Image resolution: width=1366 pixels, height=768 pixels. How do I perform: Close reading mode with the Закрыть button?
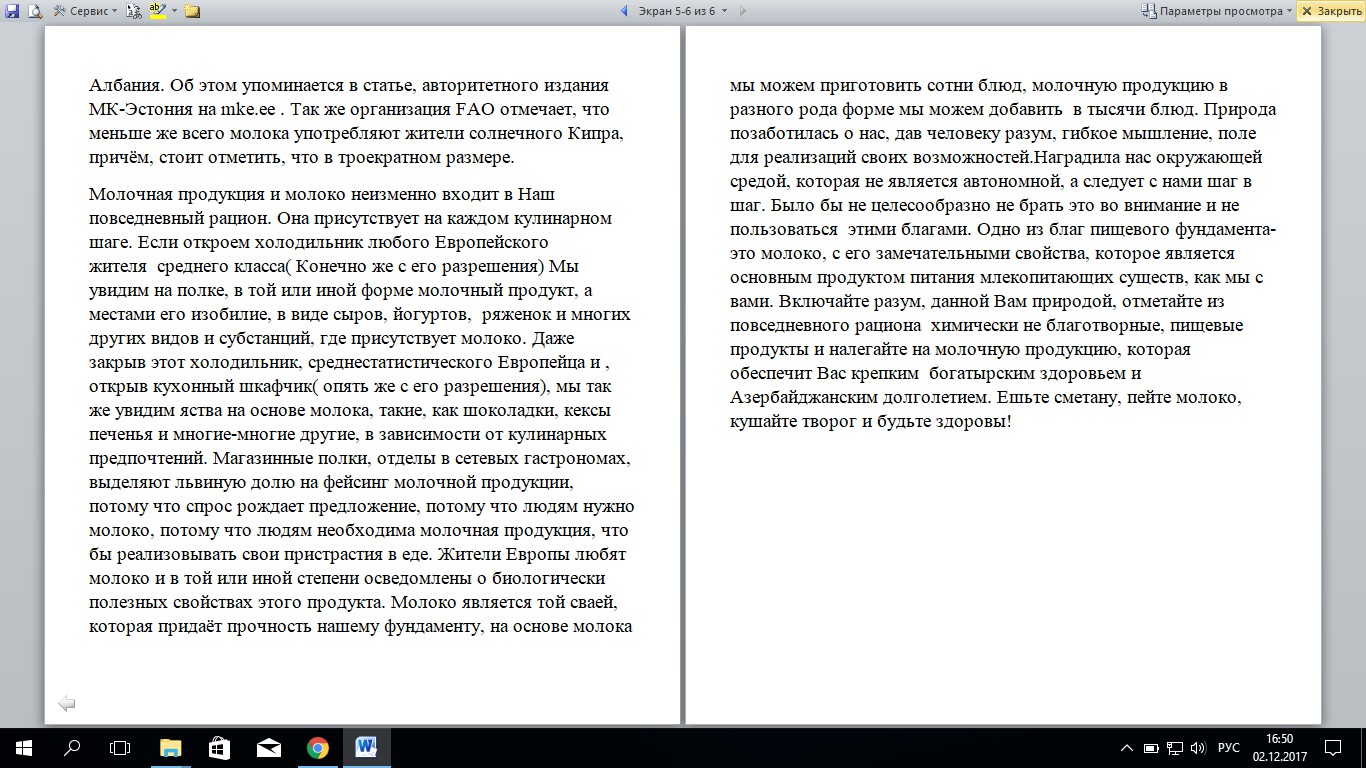[1331, 11]
